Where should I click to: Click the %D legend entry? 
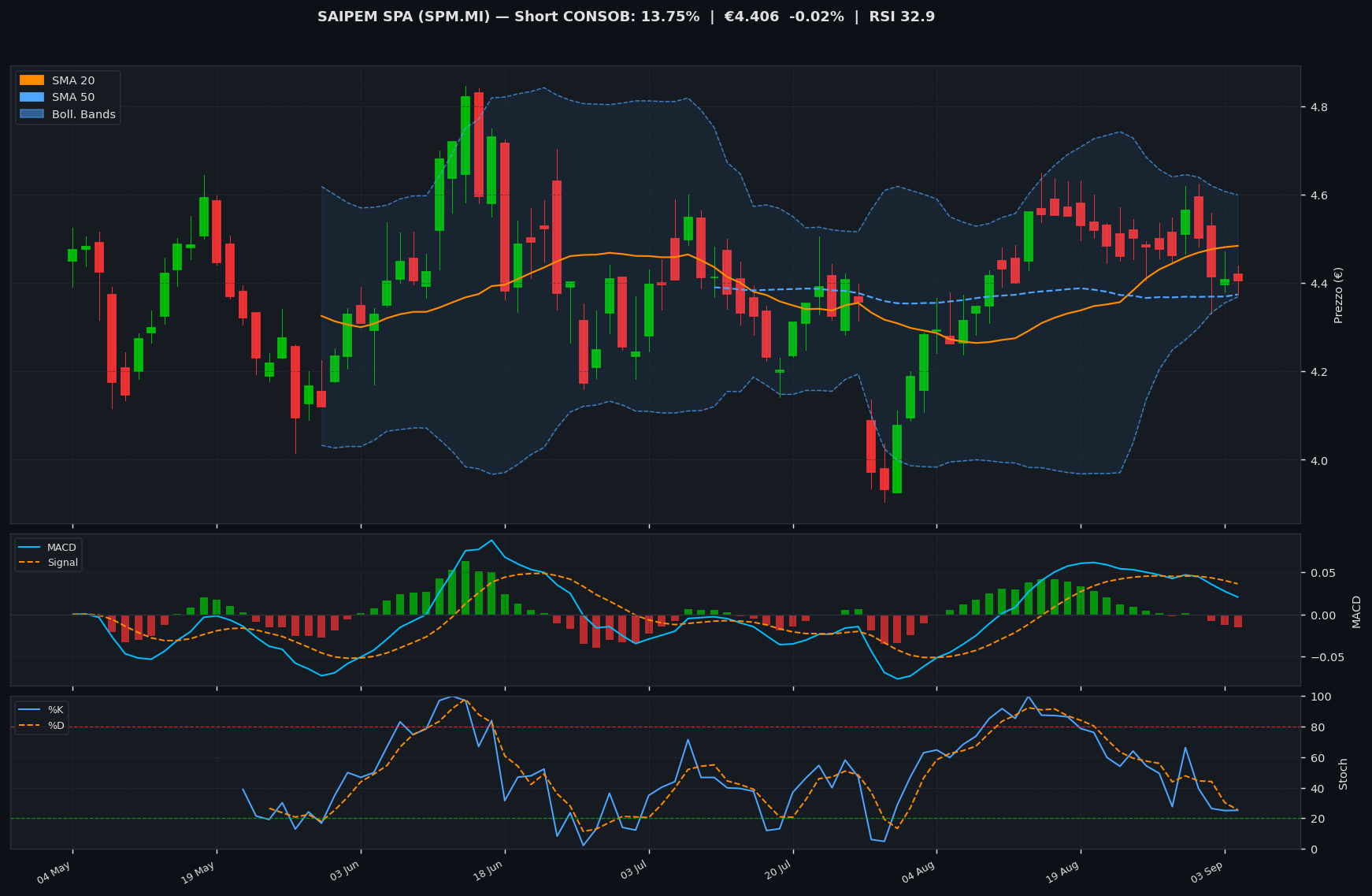(x=42, y=726)
